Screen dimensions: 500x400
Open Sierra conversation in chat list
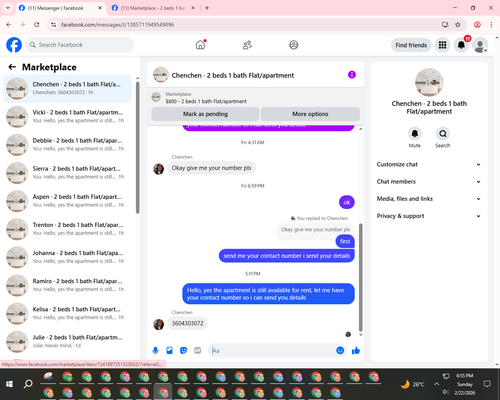(x=67, y=173)
